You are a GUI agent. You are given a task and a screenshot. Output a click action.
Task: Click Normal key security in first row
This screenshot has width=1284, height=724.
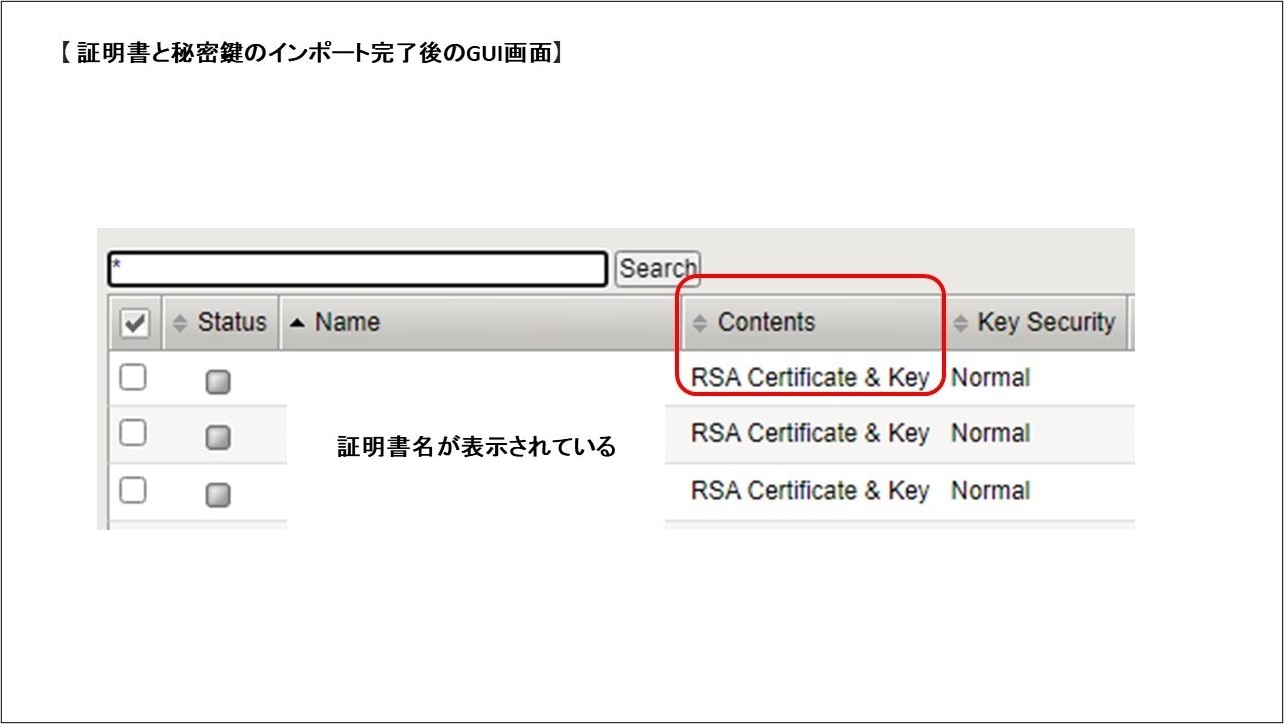(990, 378)
